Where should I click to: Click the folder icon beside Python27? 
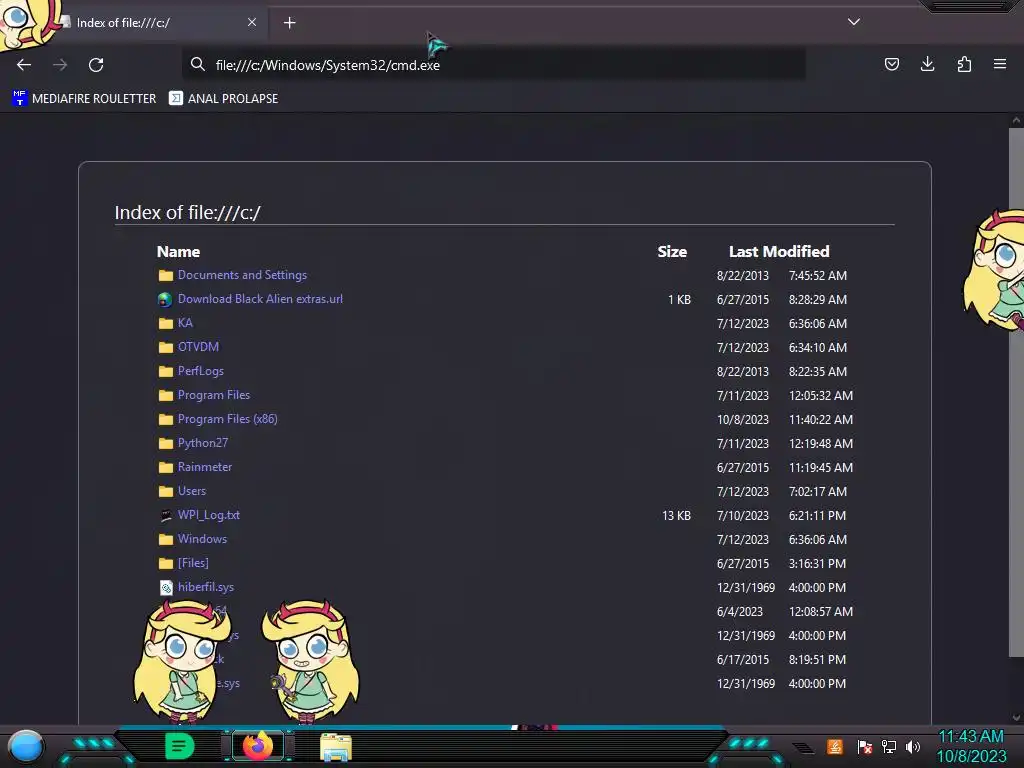pos(166,443)
